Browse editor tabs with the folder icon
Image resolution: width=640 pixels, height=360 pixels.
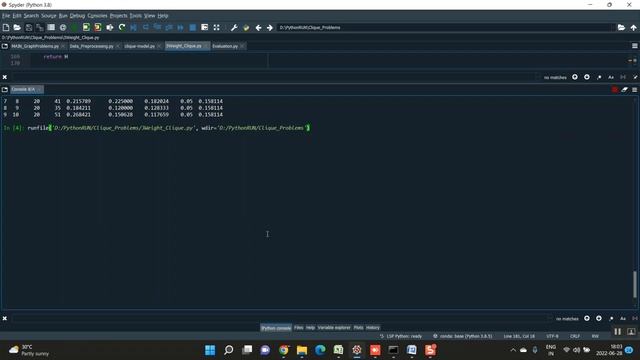4,46
